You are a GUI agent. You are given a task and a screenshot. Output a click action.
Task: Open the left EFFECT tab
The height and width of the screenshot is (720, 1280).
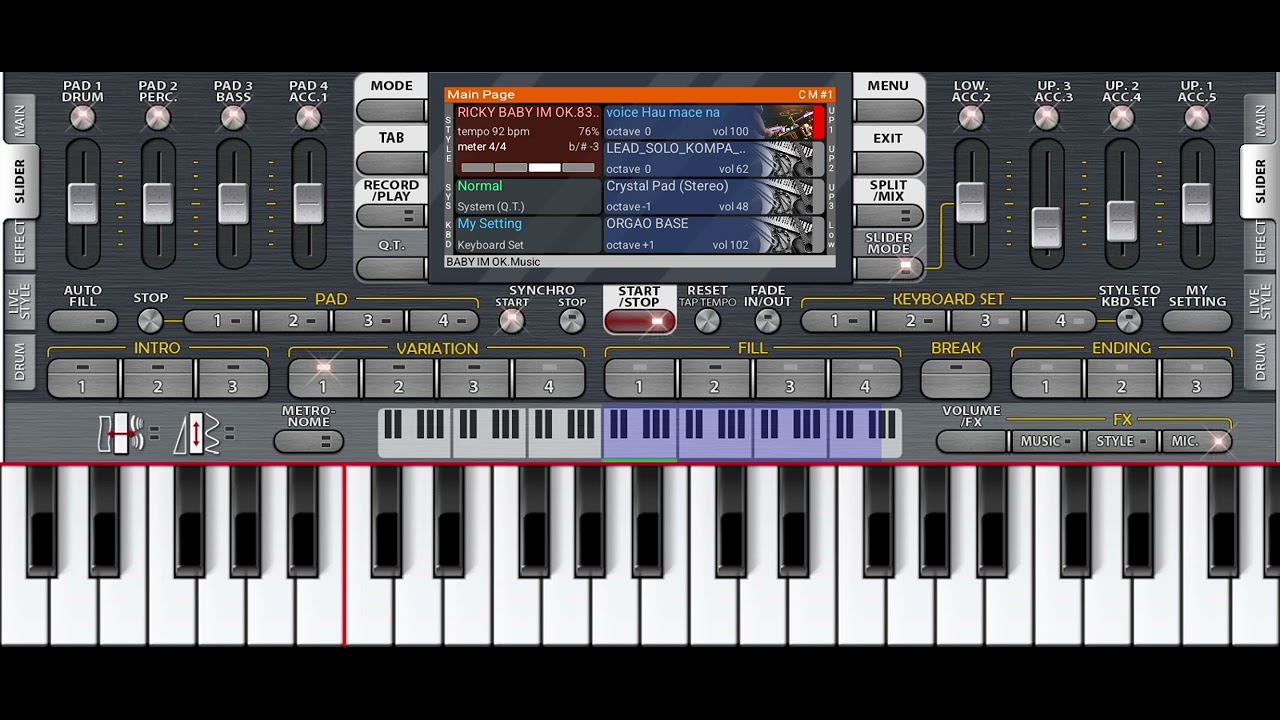[20, 243]
